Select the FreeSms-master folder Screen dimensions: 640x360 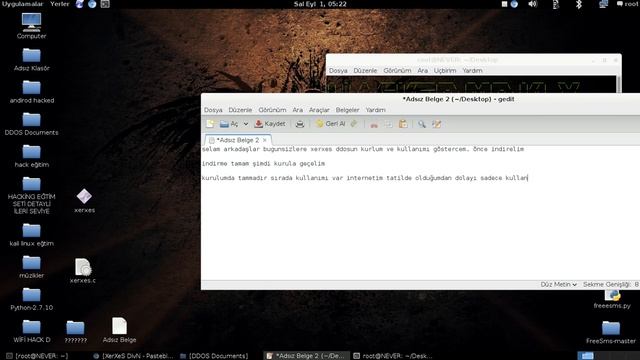tap(611, 332)
